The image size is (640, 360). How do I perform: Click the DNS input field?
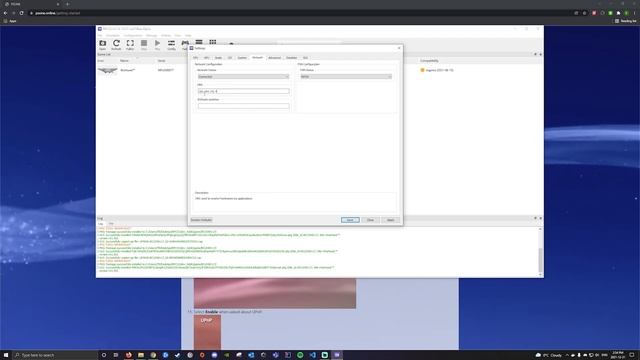(243, 91)
